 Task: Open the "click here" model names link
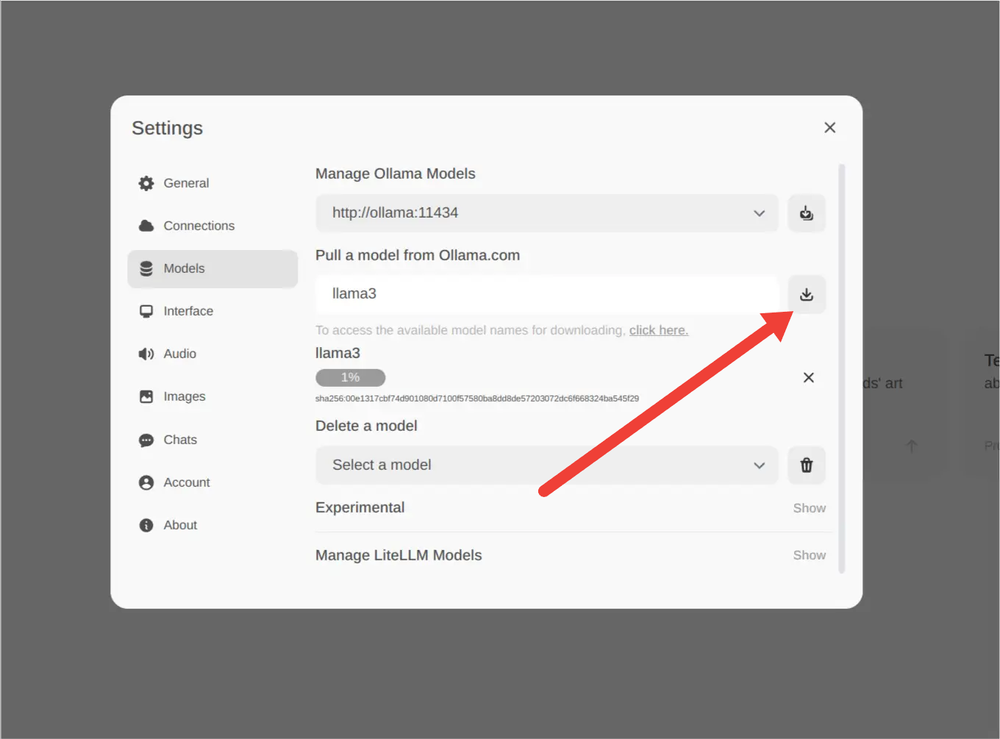[x=658, y=330]
